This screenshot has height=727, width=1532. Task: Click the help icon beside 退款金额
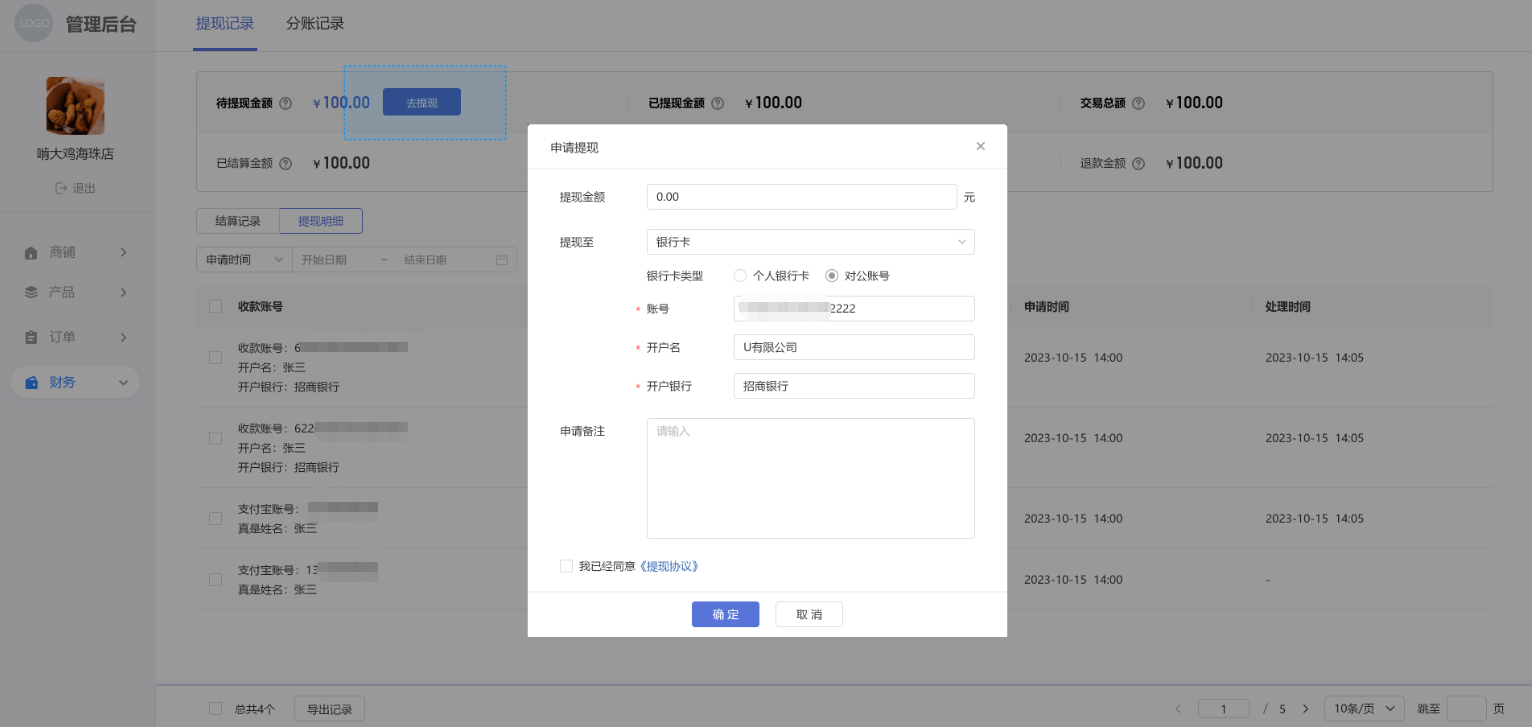[x=1139, y=163]
